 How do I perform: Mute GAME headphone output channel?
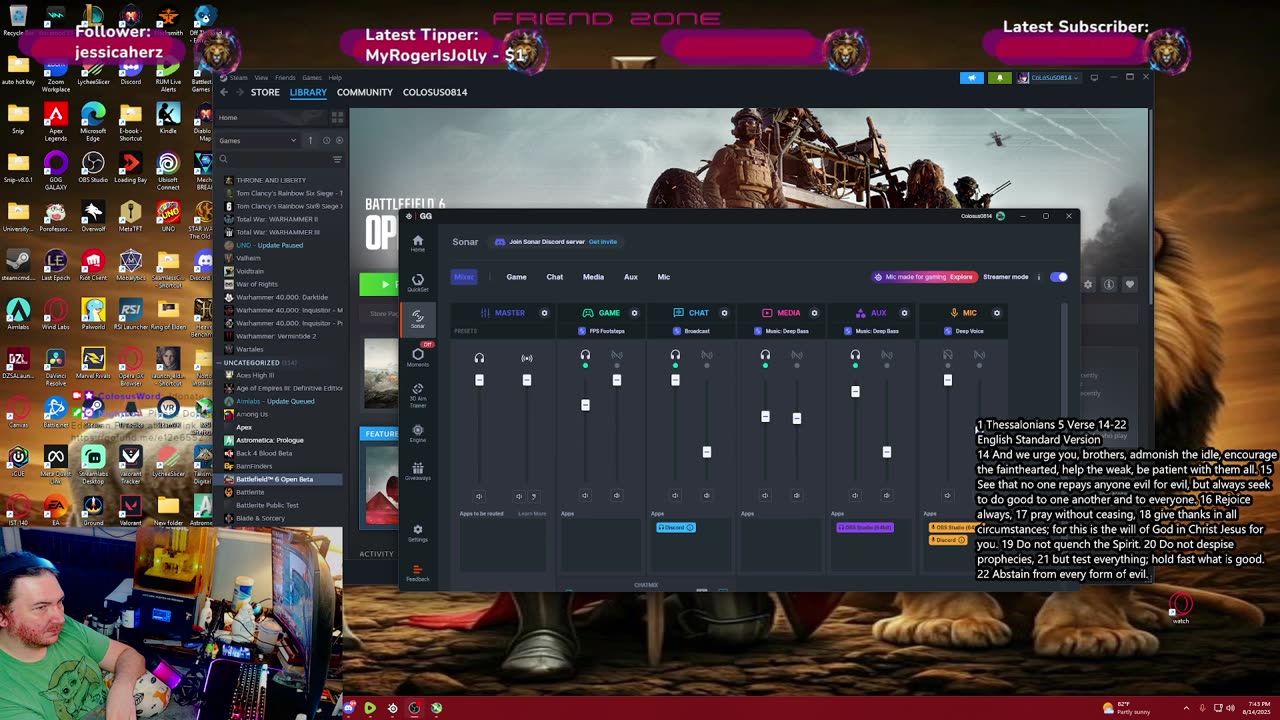pos(585,495)
